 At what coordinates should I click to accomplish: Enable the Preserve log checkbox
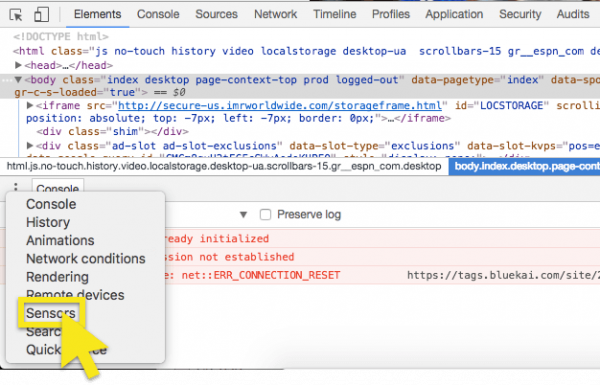pyautogui.click(x=265, y=214)
